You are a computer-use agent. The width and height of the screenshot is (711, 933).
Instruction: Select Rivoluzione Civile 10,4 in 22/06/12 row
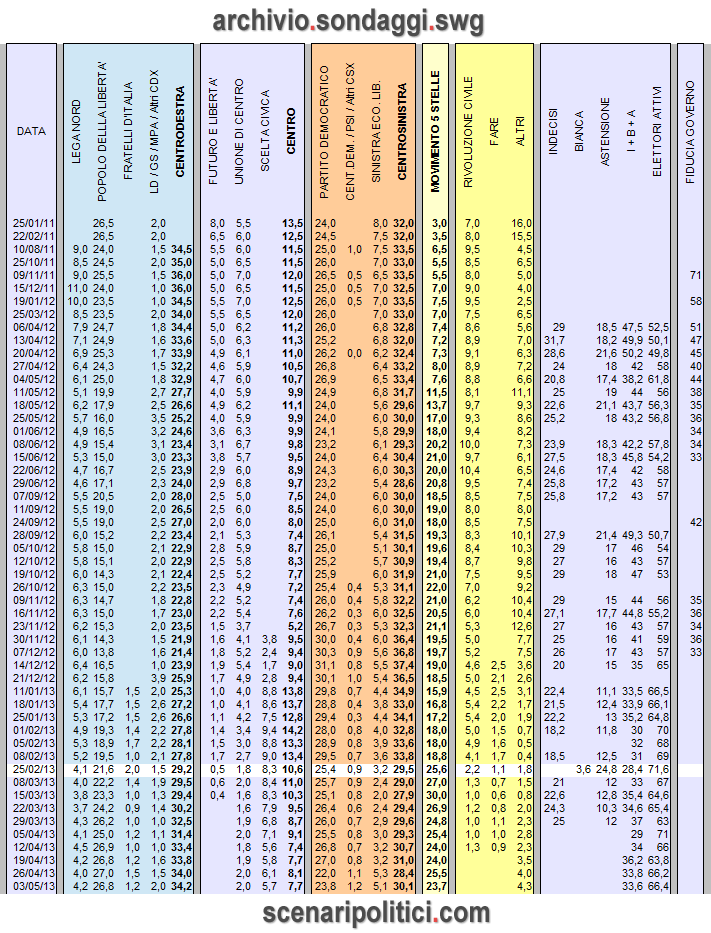pyautogui.click(x=469, y=470)
